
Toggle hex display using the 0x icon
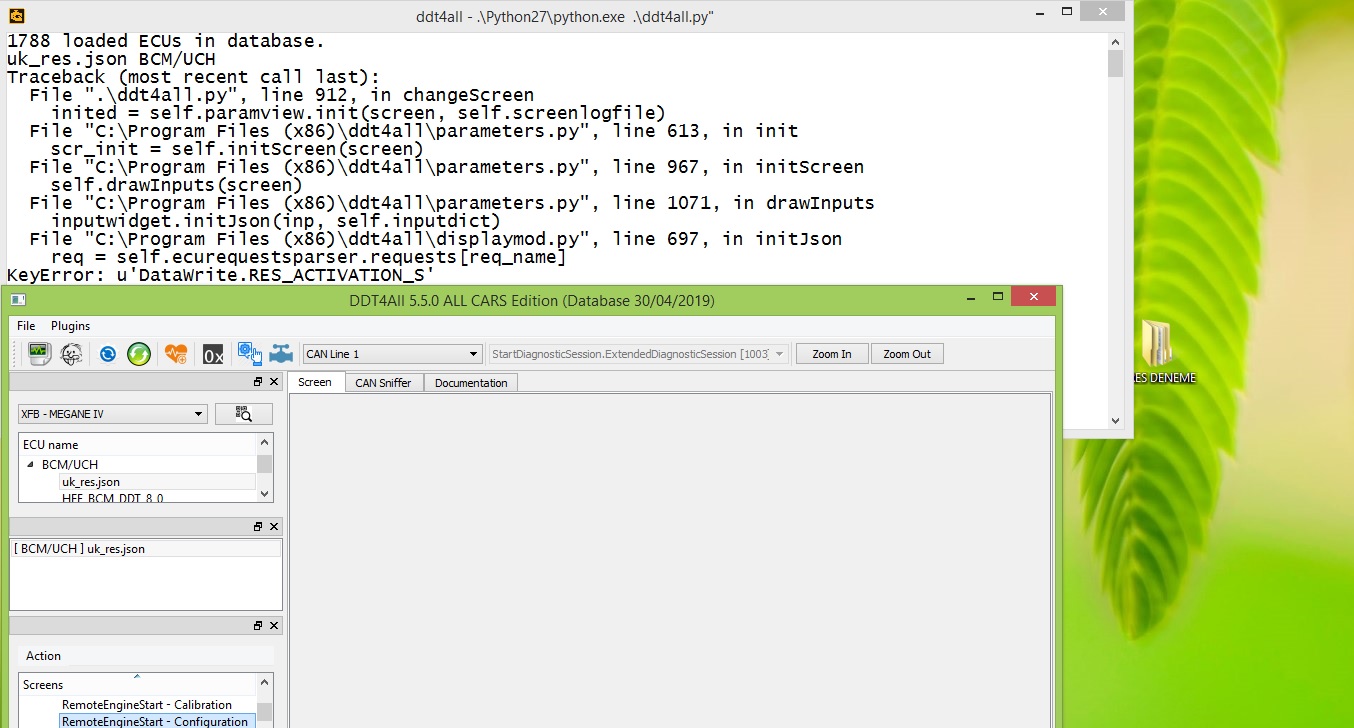pos(212,353)
